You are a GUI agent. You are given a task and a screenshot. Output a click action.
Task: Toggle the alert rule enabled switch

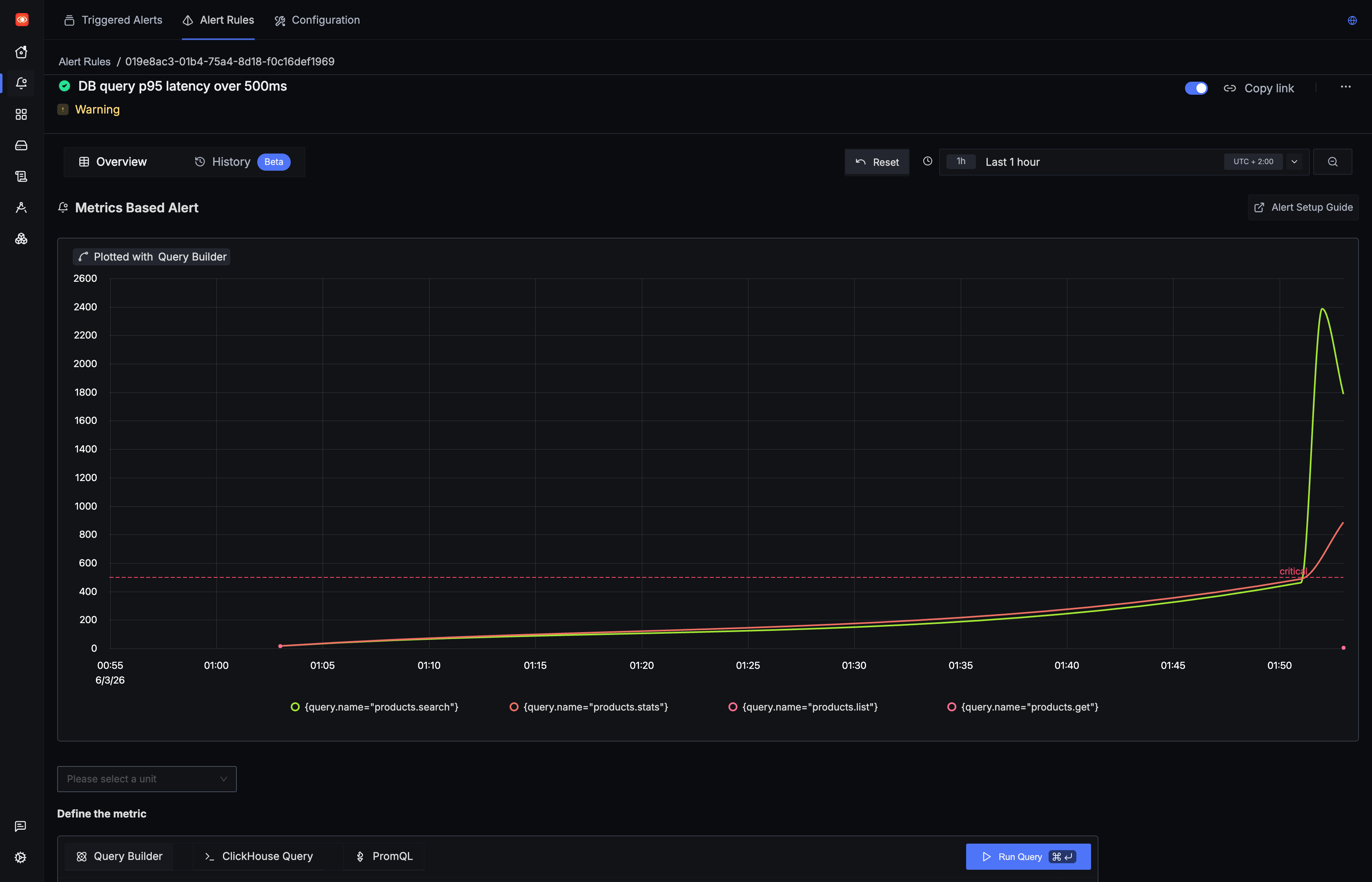coord(1196,88)
